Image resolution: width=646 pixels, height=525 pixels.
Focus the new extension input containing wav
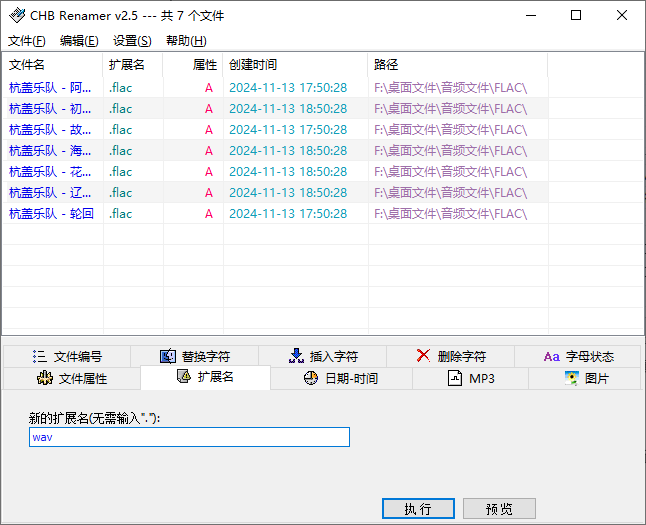[189, 437]
